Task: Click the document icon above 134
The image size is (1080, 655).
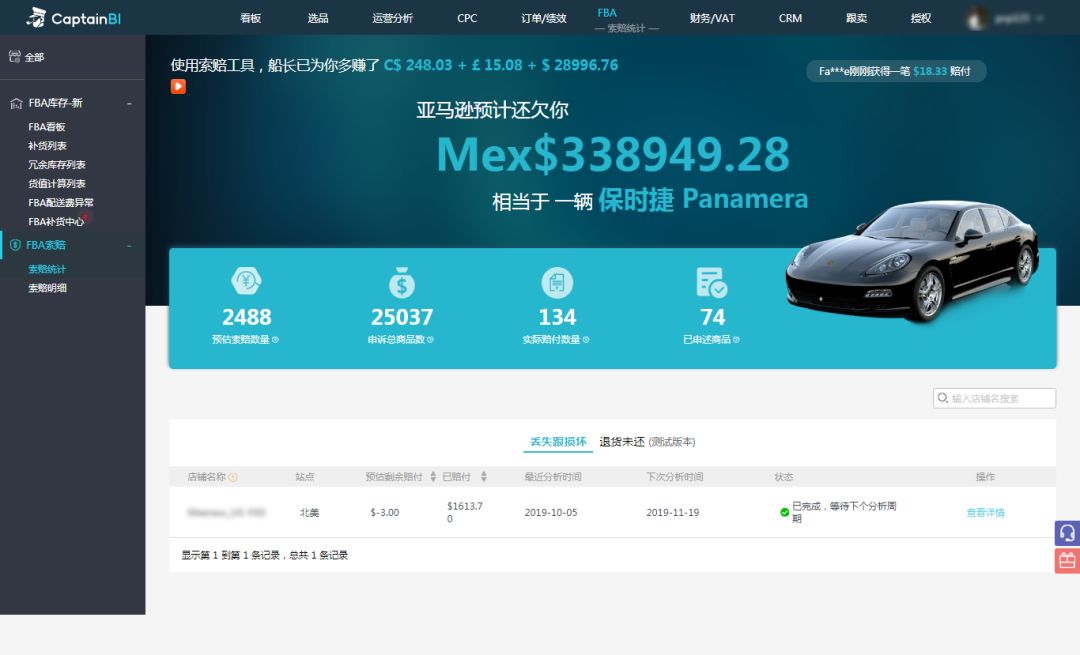Action: (x=557, y=282)
